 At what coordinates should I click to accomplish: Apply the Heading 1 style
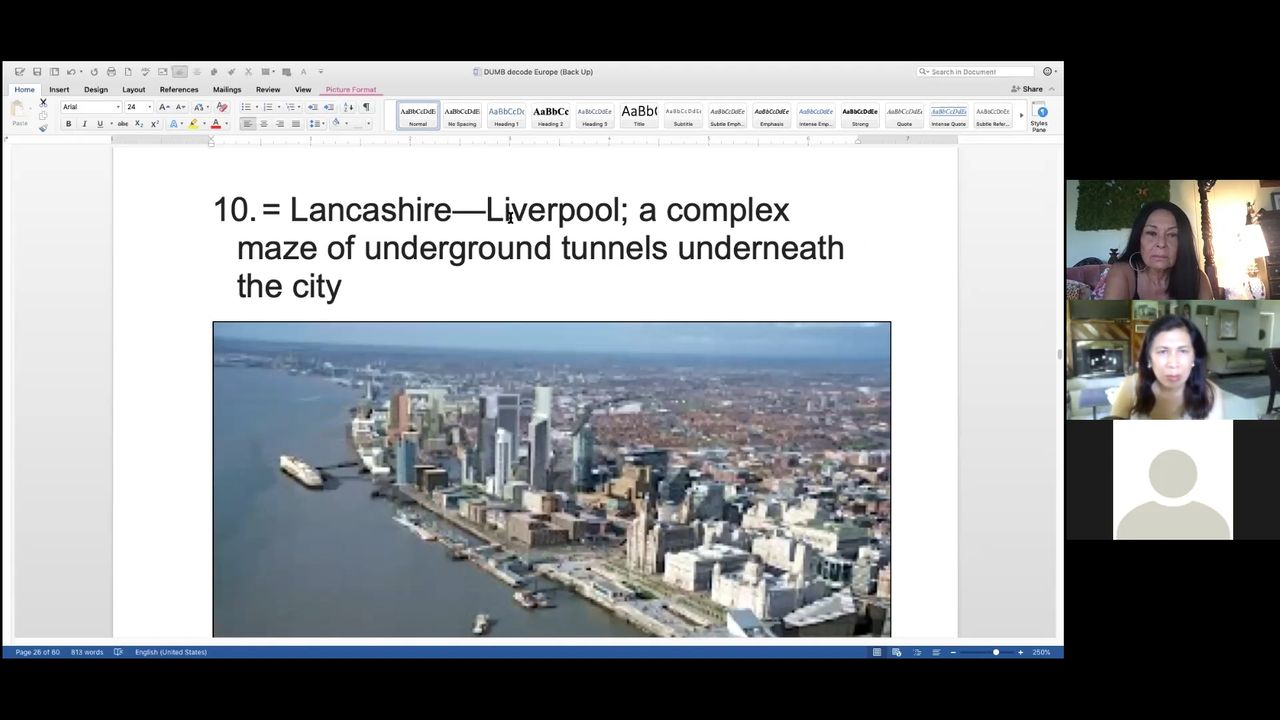(506, 115)
